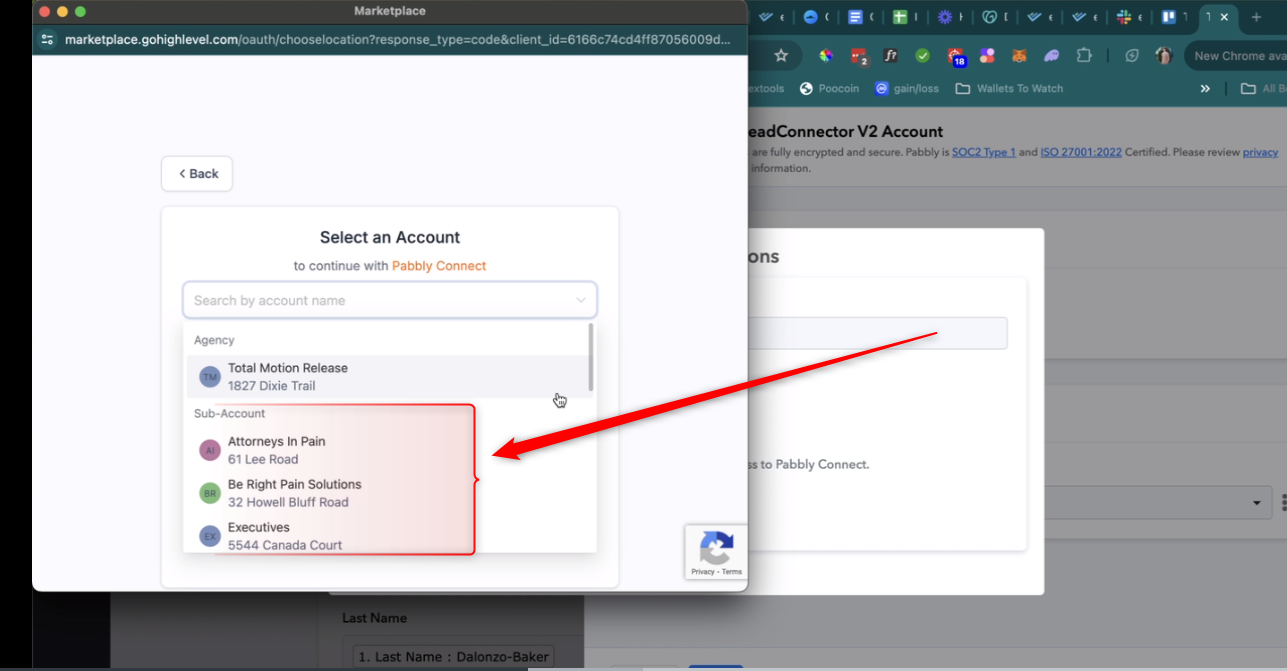
Task: Open the gain/loss bookmark
Action: [x=907, y=88]
